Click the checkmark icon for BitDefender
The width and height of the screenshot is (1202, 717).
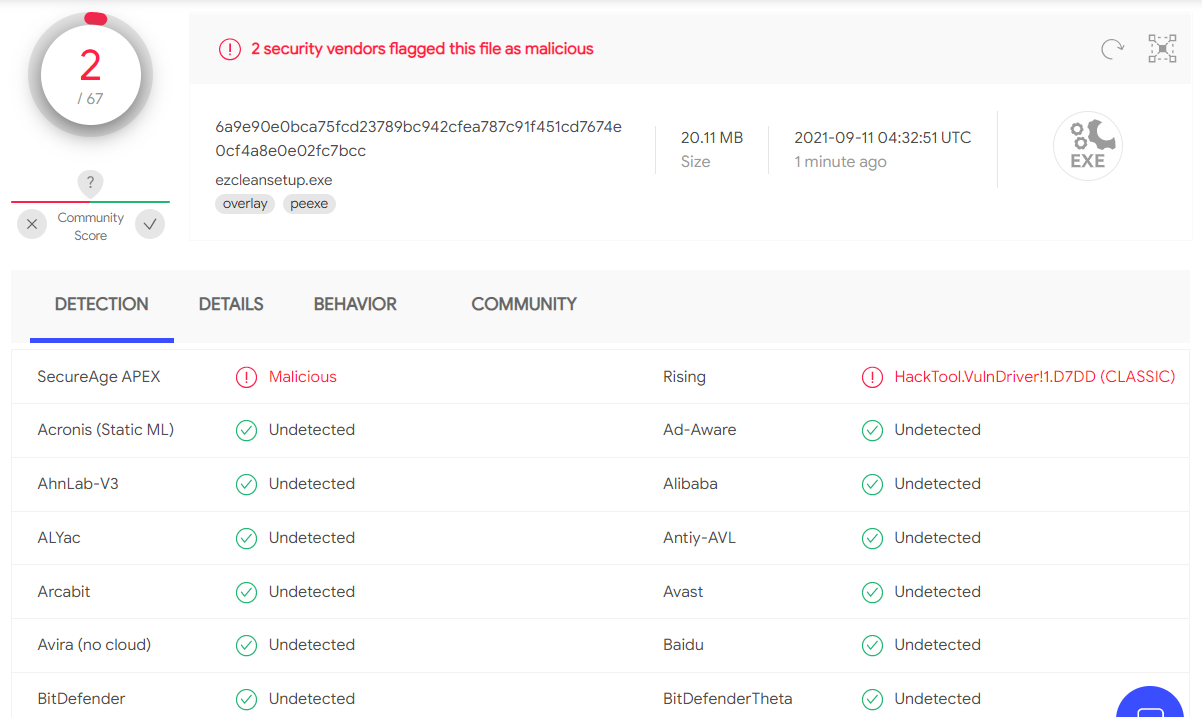tap(246, 699)
